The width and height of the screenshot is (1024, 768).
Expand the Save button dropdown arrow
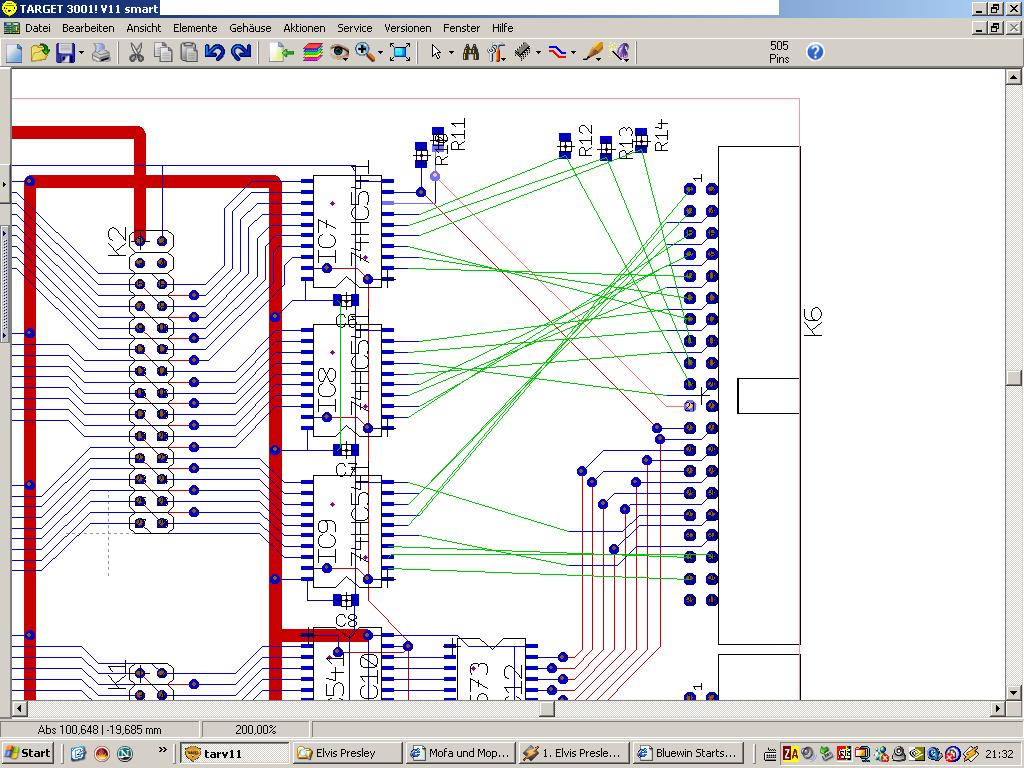81,53
